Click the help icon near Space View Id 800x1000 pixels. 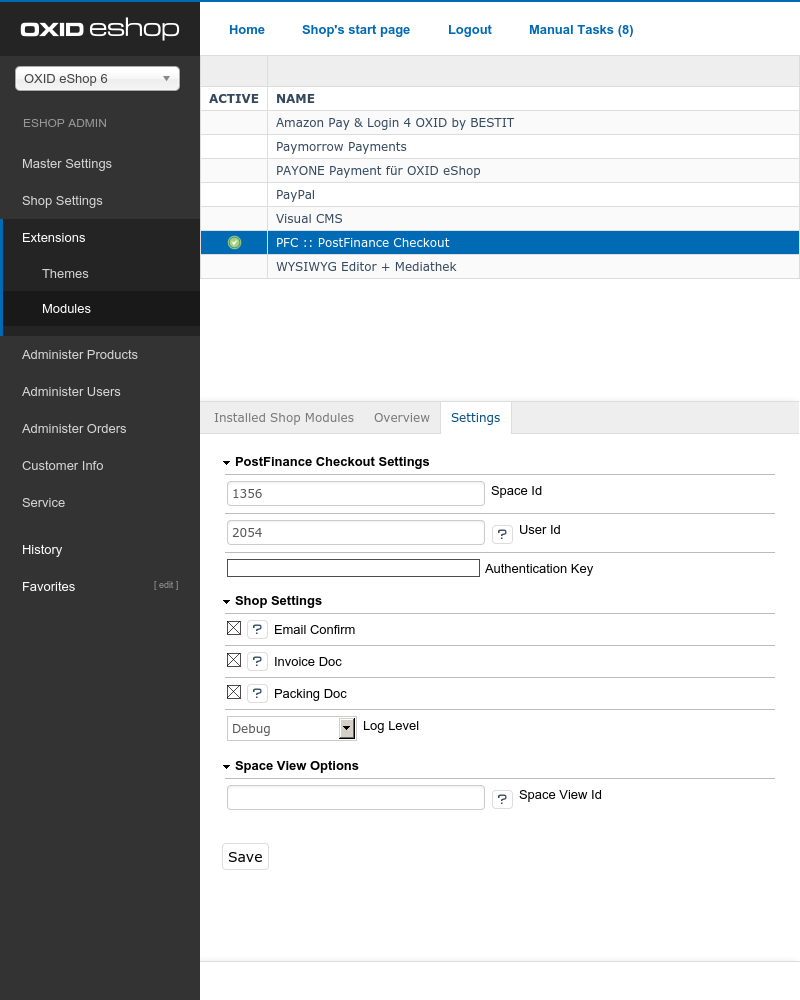coord(502,798)
